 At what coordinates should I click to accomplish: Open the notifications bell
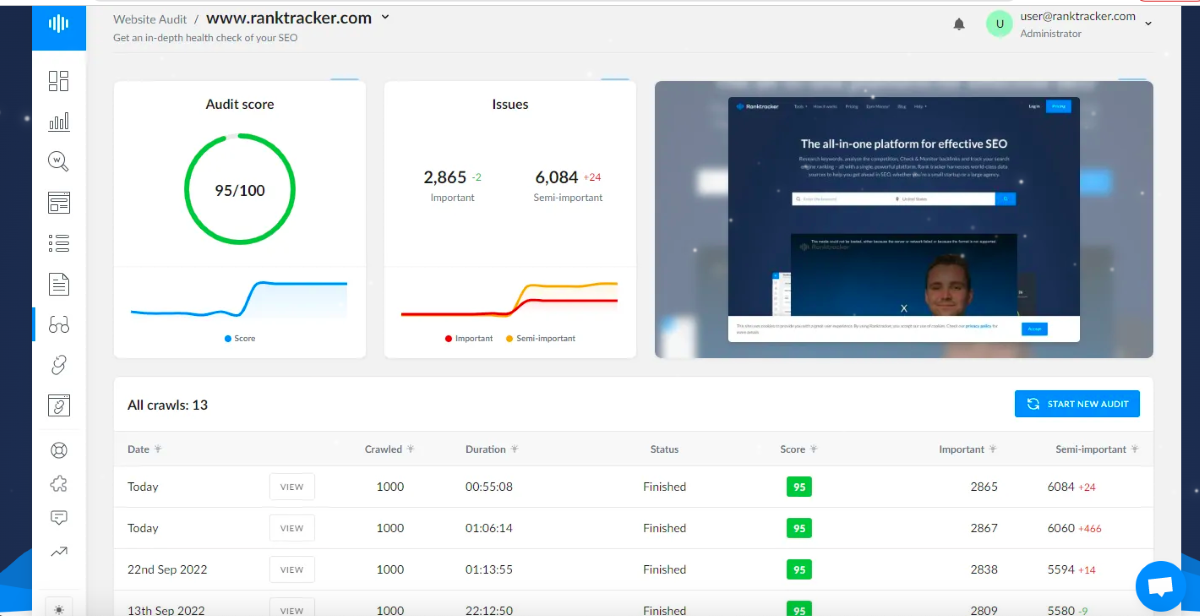pos(959,24)
